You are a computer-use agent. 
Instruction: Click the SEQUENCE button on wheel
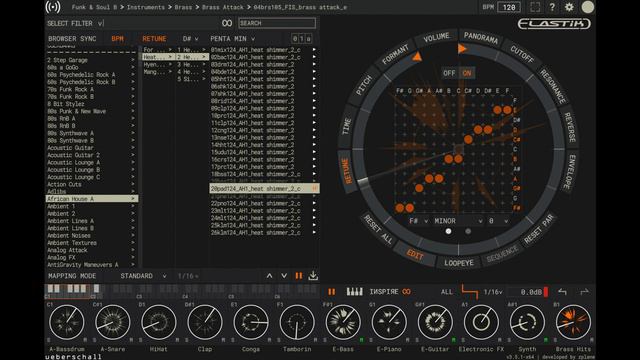[x=502, y=255]
